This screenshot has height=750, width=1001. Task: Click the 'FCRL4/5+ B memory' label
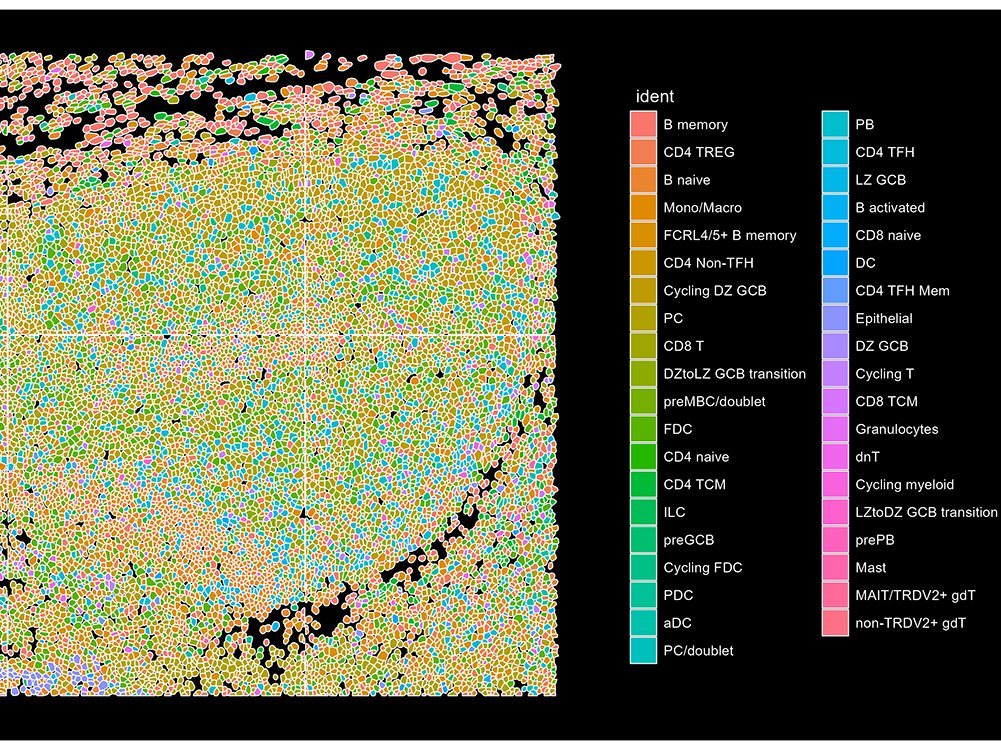click(730, 236)
